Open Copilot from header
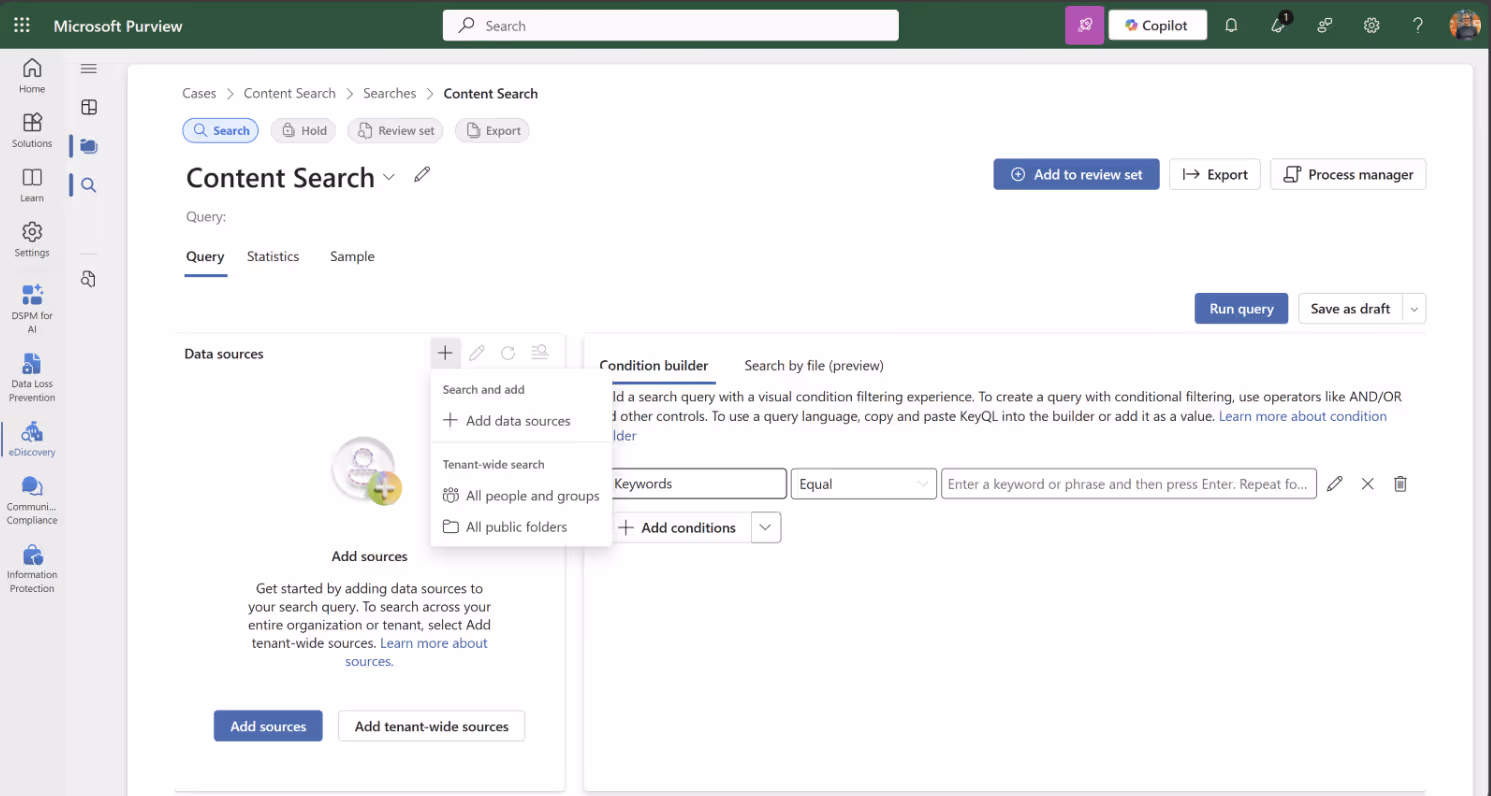Screen dimensions: 1491x796 point(1157,25)
